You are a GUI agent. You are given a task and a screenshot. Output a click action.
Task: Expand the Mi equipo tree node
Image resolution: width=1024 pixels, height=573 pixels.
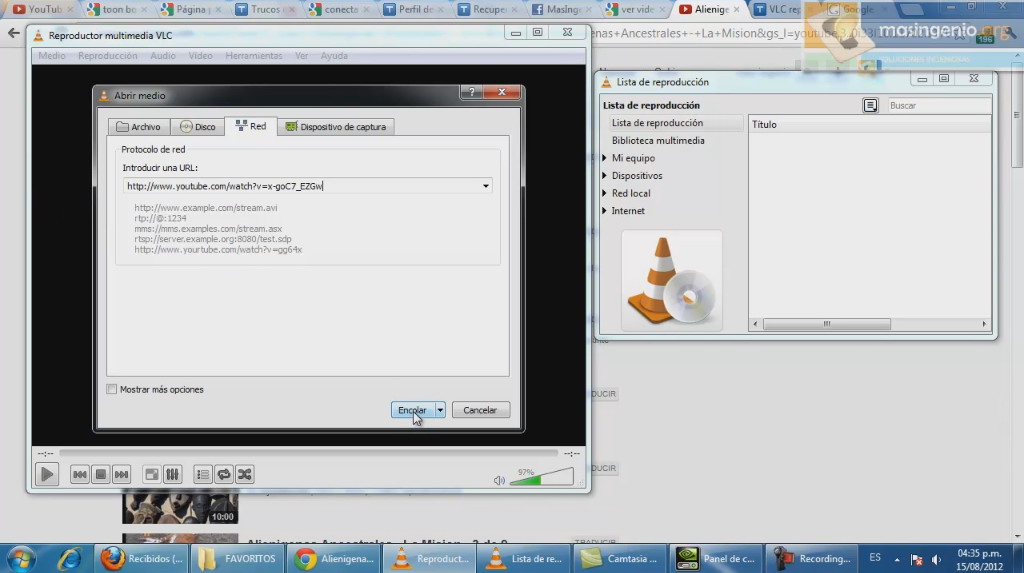[604, 158]
